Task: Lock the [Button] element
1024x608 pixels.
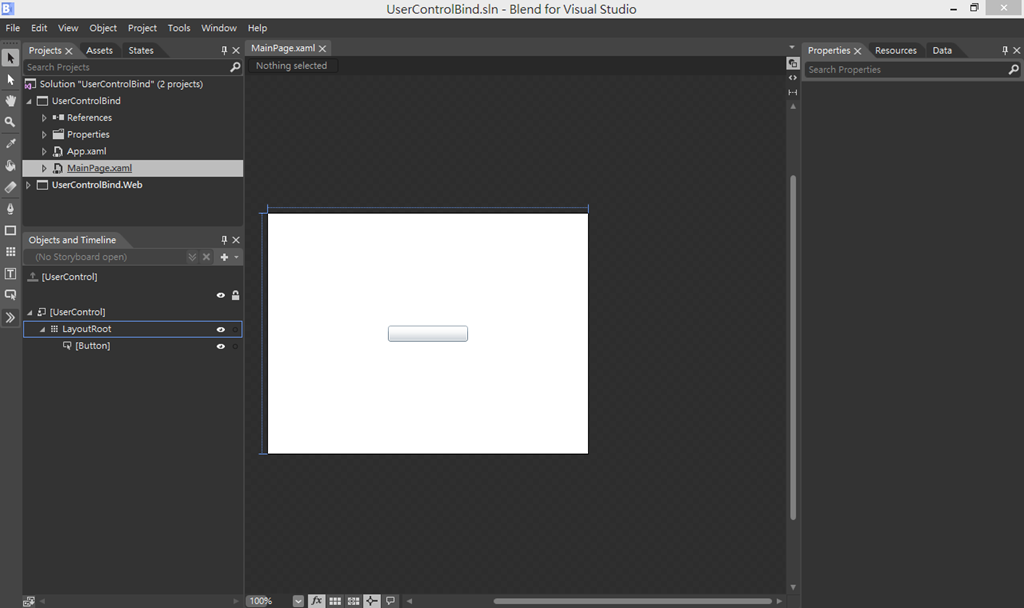Action: [235, 346]
